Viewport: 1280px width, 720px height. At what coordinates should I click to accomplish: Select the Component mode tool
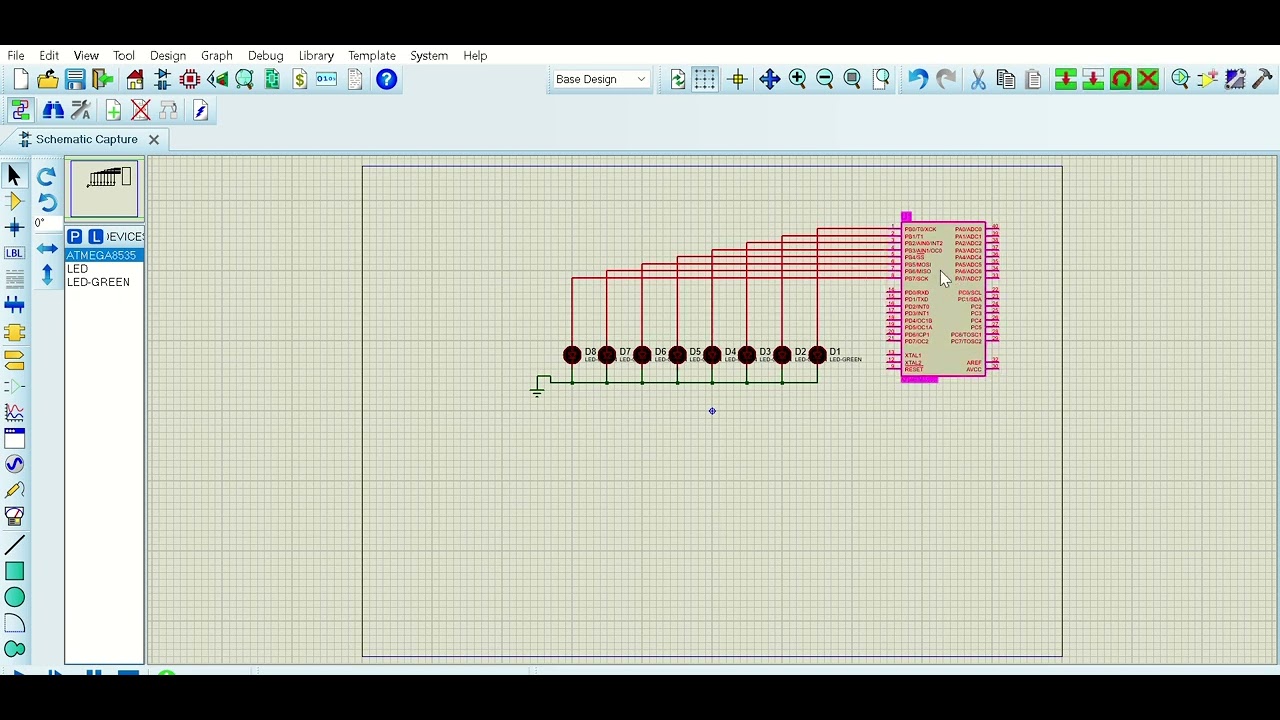(x=14, y=202)
